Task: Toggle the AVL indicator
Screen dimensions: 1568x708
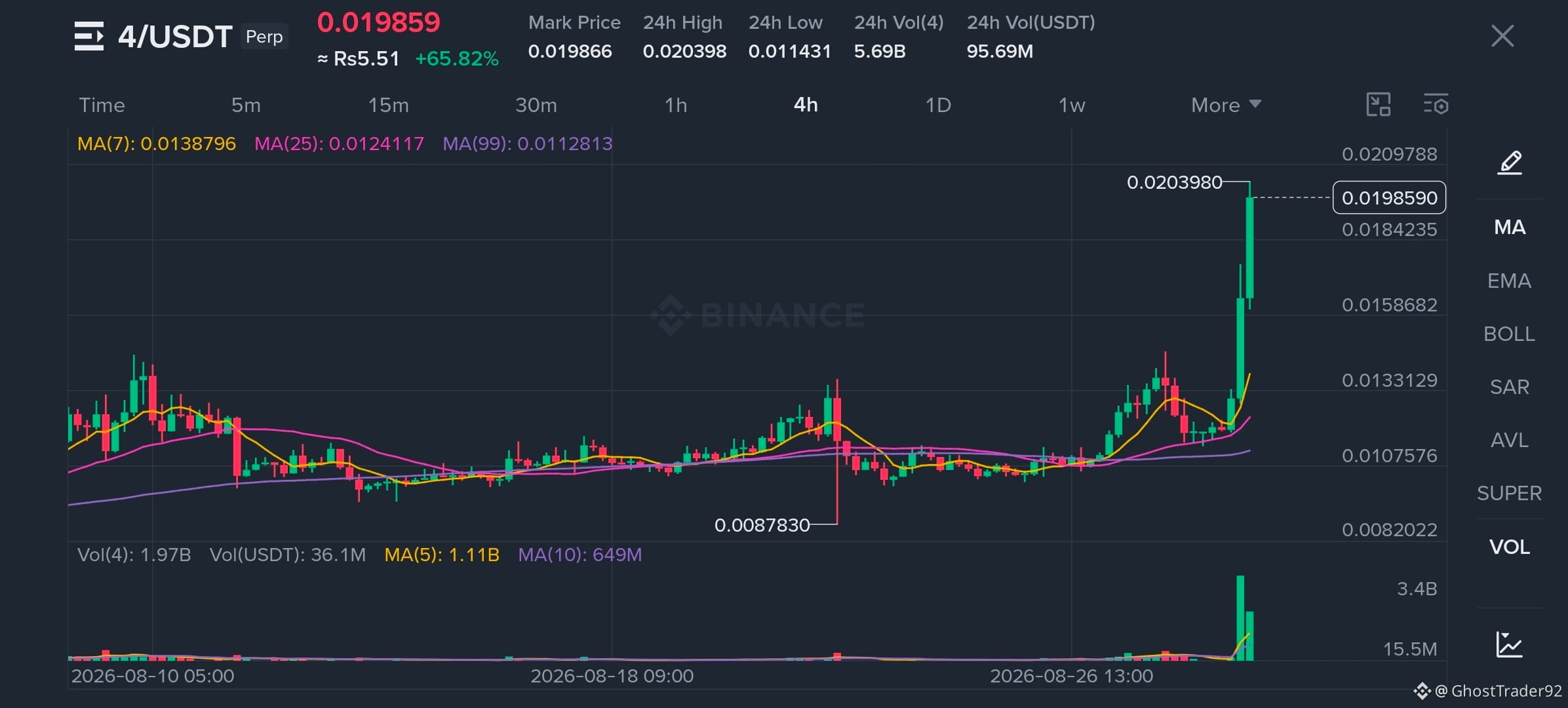Action: pyautogui.click(x=1509, y=440)
